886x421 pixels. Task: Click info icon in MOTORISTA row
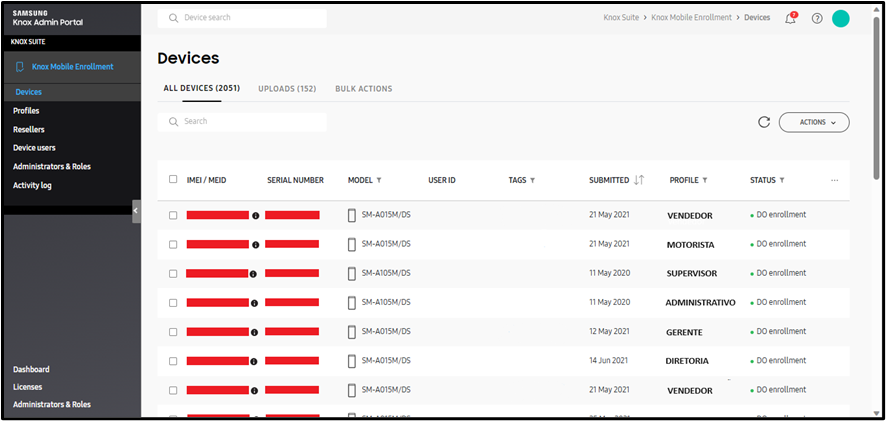[255, 245]
